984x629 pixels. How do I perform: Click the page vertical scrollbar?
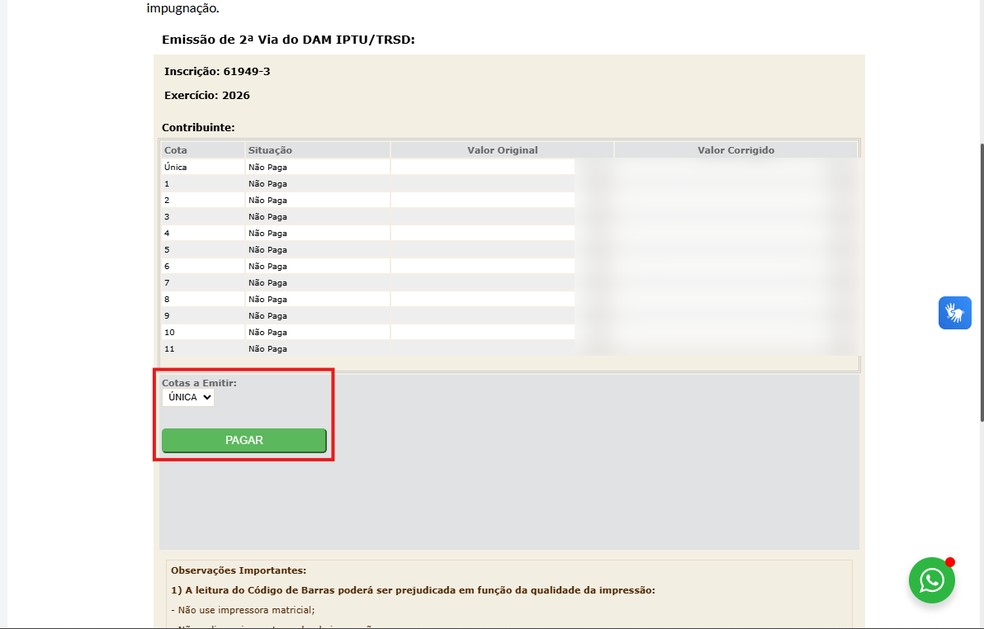[981, 282]
